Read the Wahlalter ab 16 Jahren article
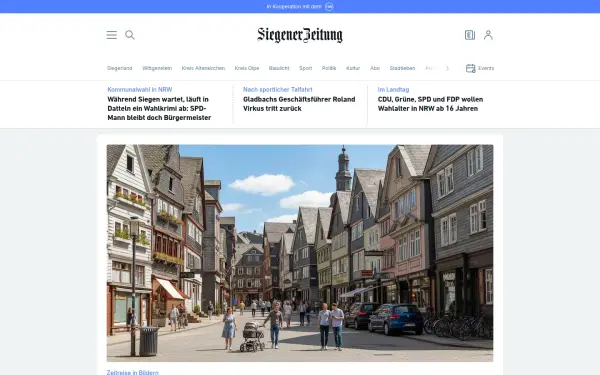The image size is (600, 375). click(430, 104)
